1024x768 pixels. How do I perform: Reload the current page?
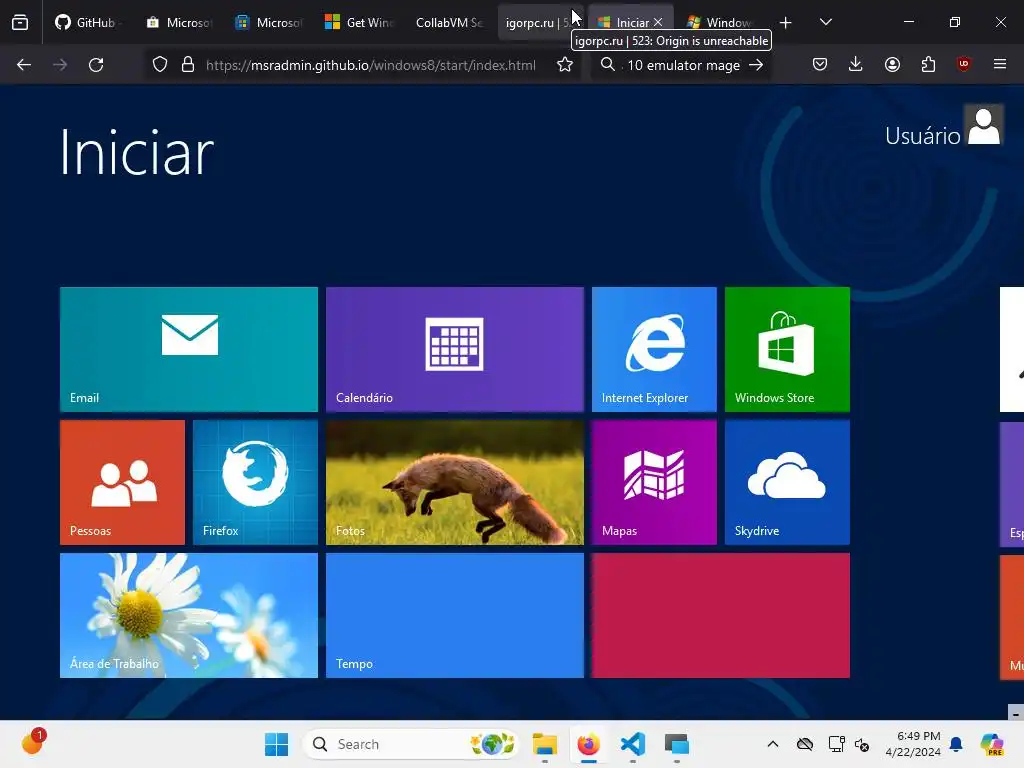point(96,65)
